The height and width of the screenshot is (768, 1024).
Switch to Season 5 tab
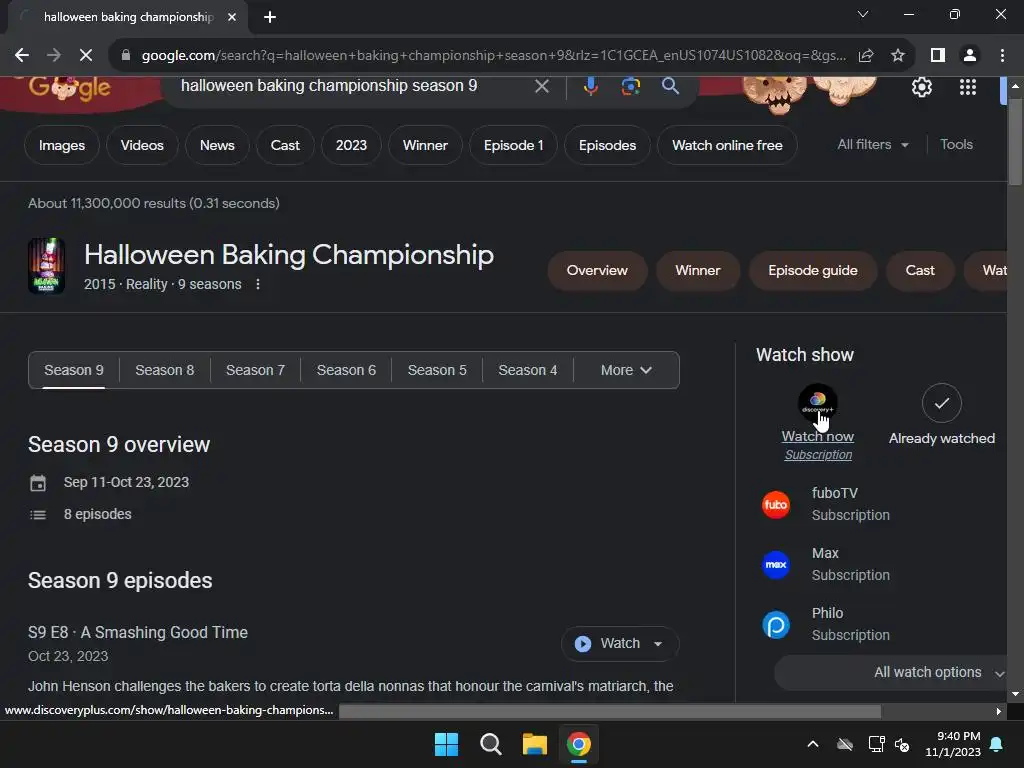437,370
